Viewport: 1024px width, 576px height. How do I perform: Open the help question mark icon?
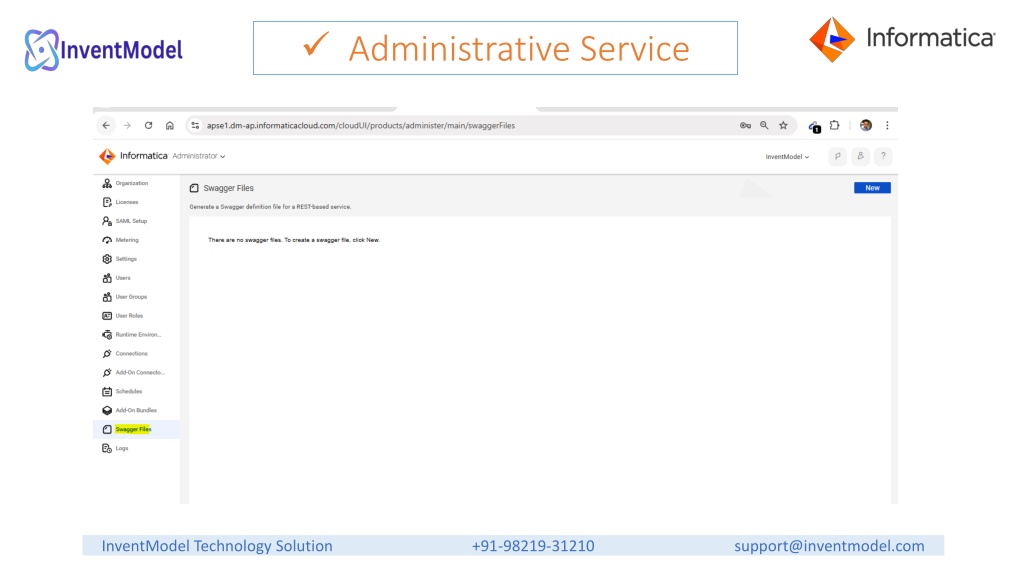click(x=883, y=156)
